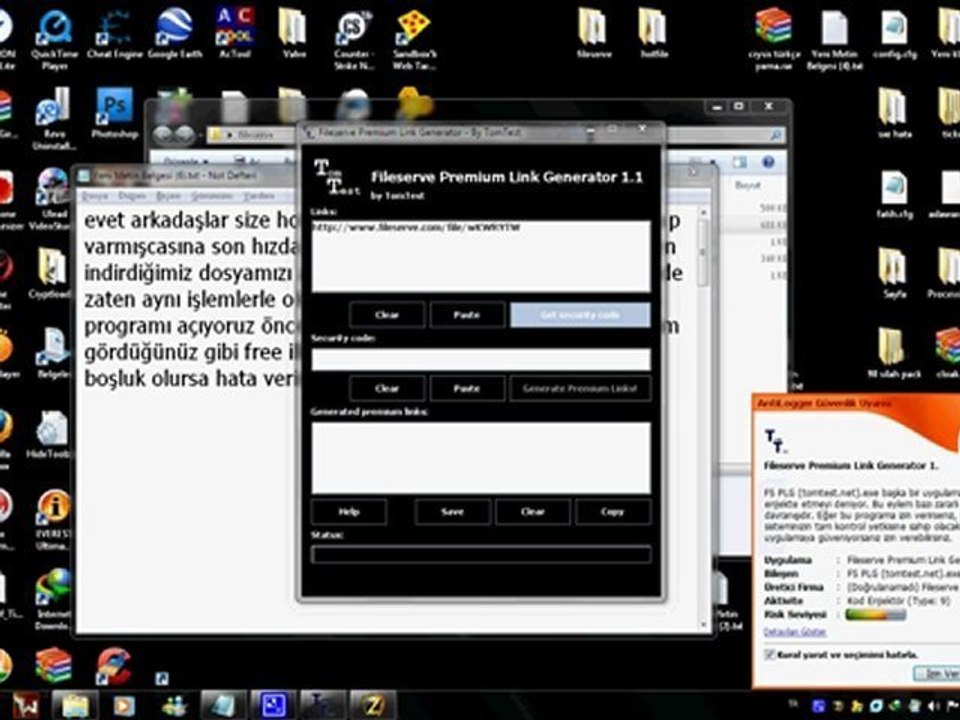
Task: Click Explorer preview pane icon
Action: tap(740, 162)
